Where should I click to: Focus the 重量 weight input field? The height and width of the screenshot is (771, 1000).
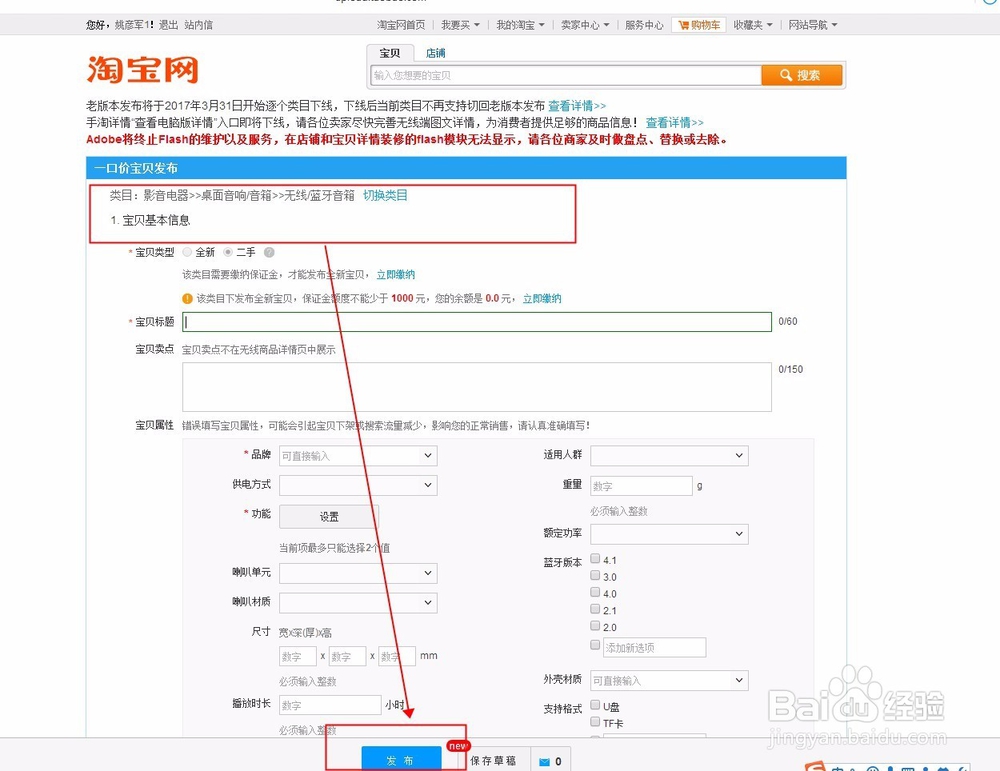click(x=641, y=486)
